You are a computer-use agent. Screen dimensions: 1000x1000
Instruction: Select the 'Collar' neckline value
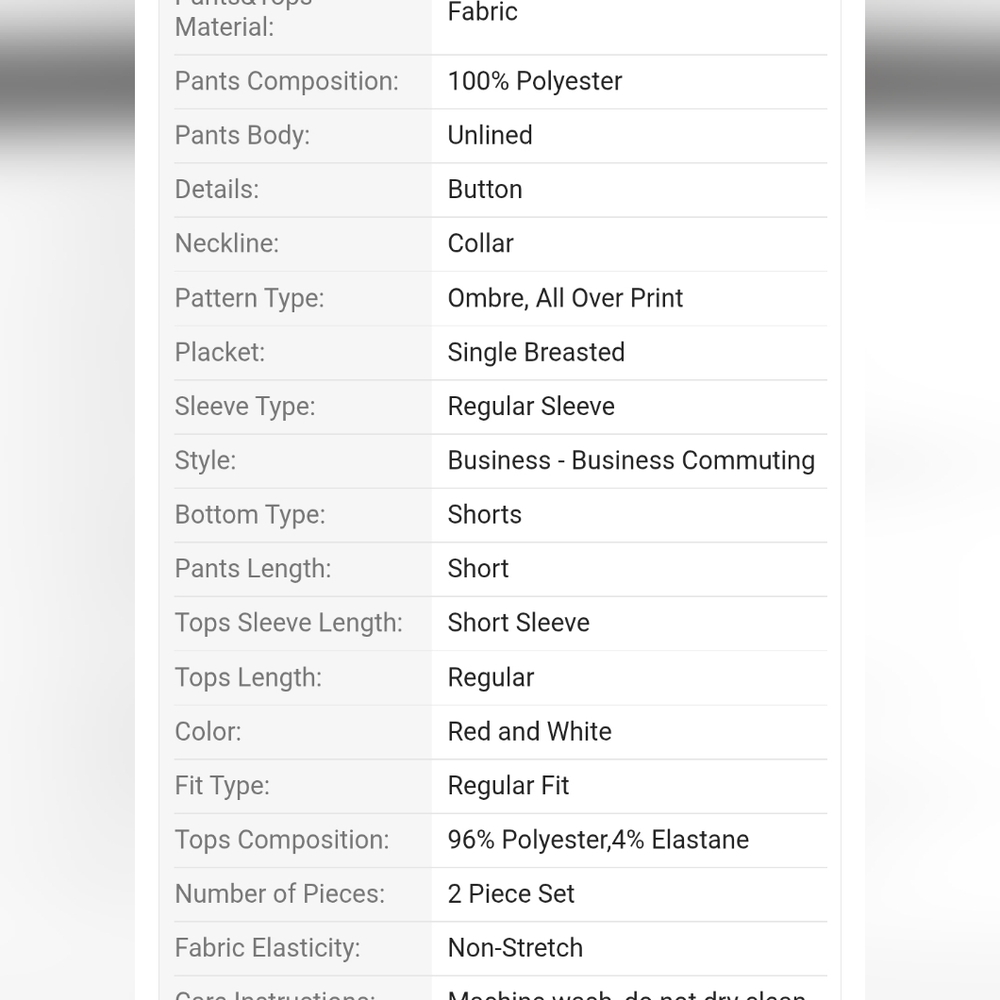point(480,244)
